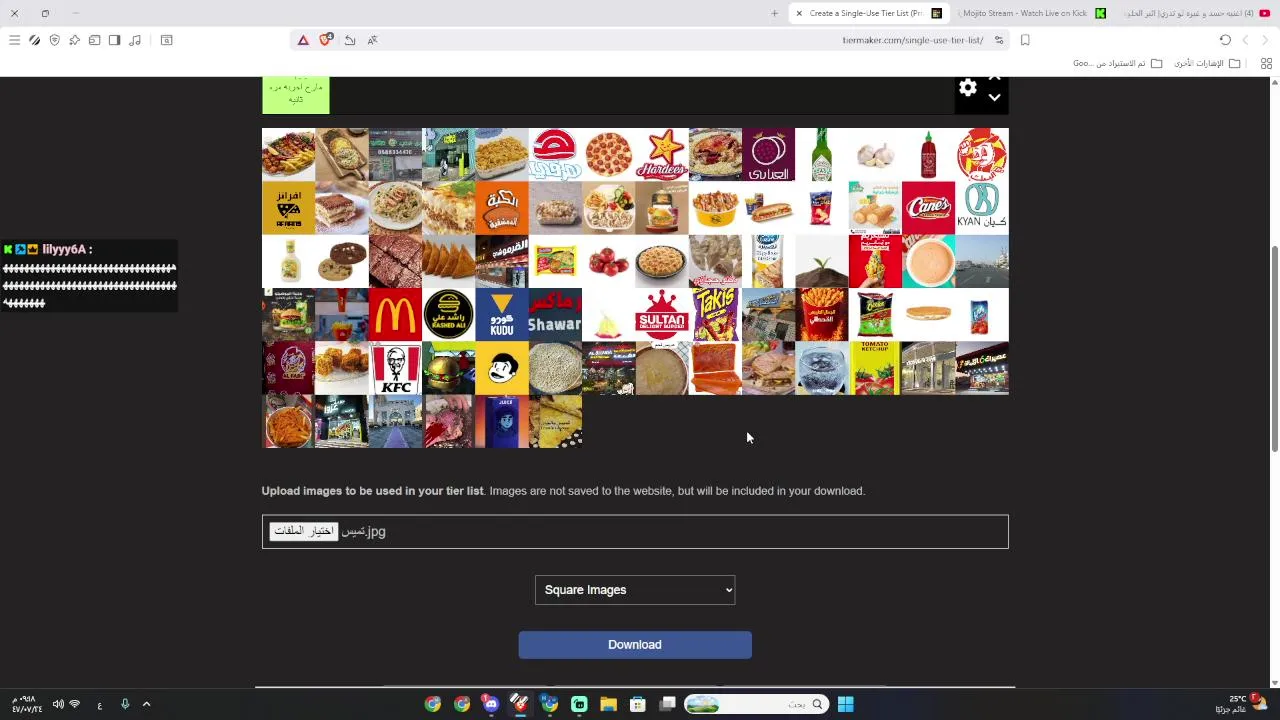Select the Tomato Ketchup chips image

875,368
